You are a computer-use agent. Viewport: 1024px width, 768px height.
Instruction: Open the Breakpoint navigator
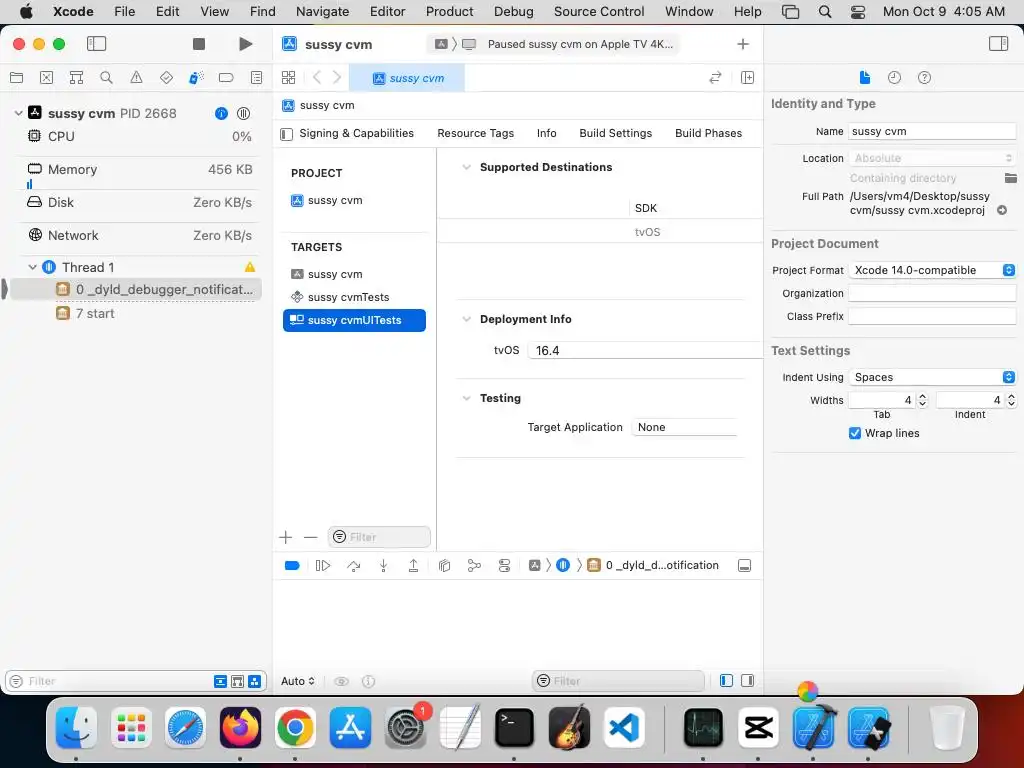pos(226,78)
